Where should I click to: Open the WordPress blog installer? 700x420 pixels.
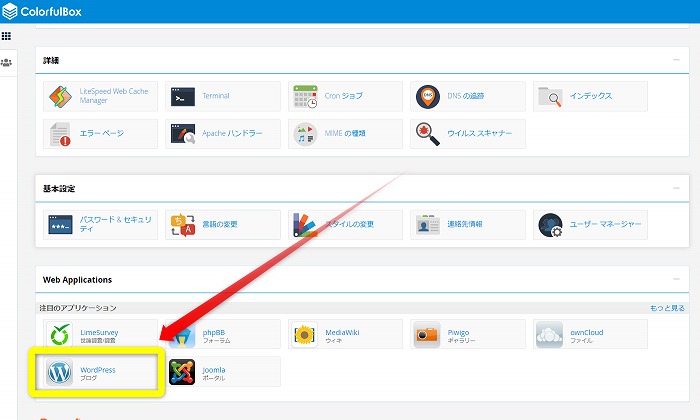(60, 373)
